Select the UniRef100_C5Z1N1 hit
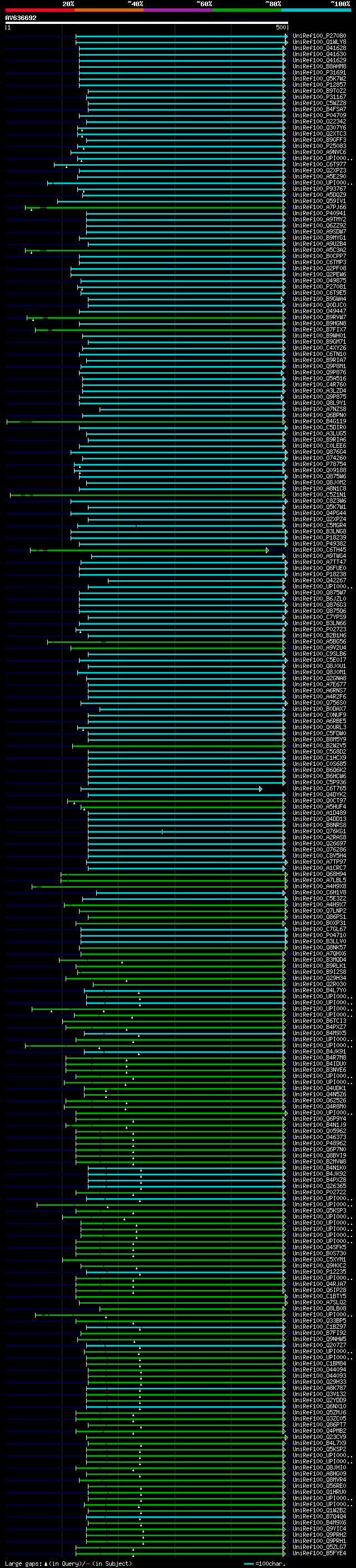 [x=319, y=496]
